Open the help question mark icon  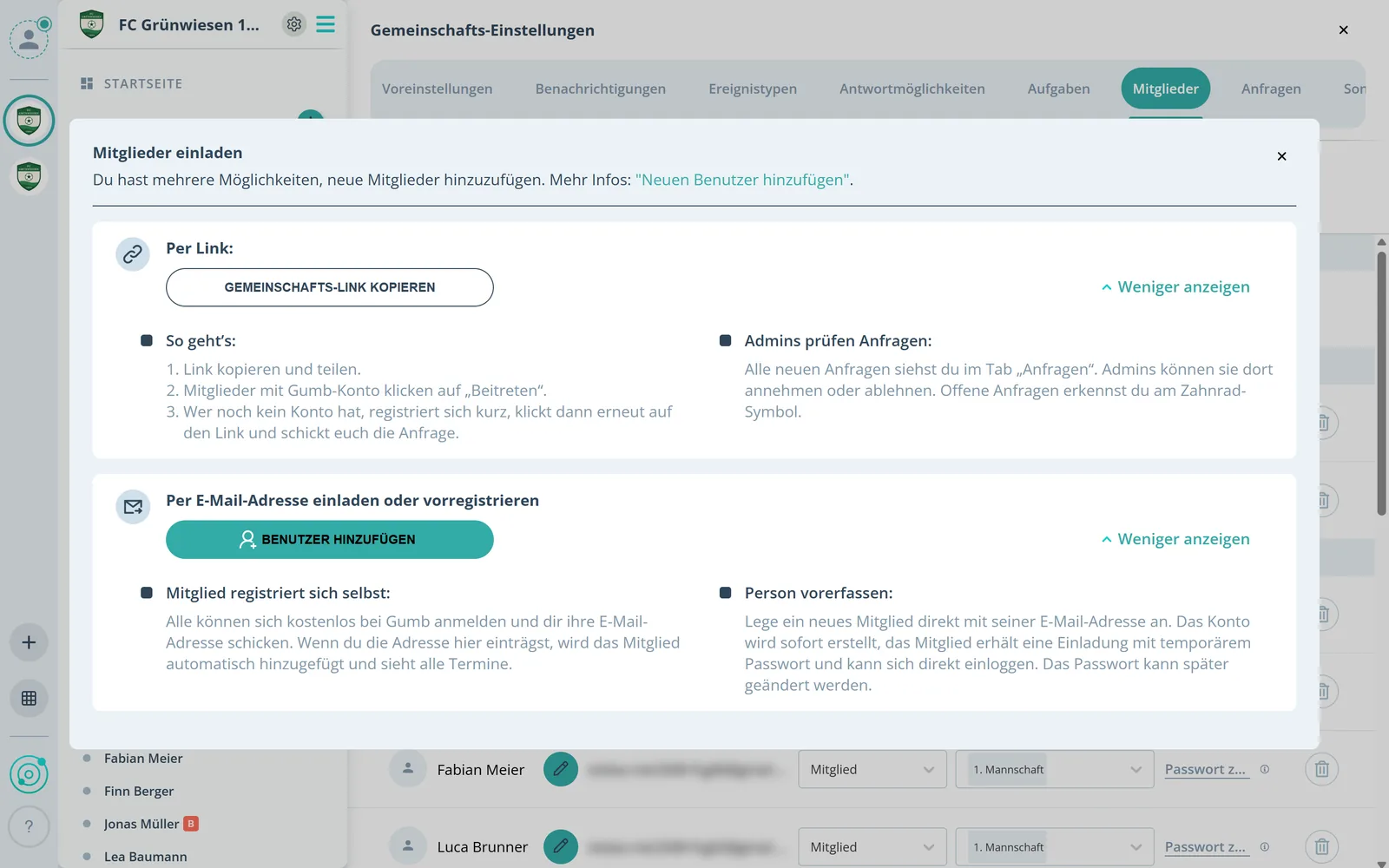(x=29, y=826)
